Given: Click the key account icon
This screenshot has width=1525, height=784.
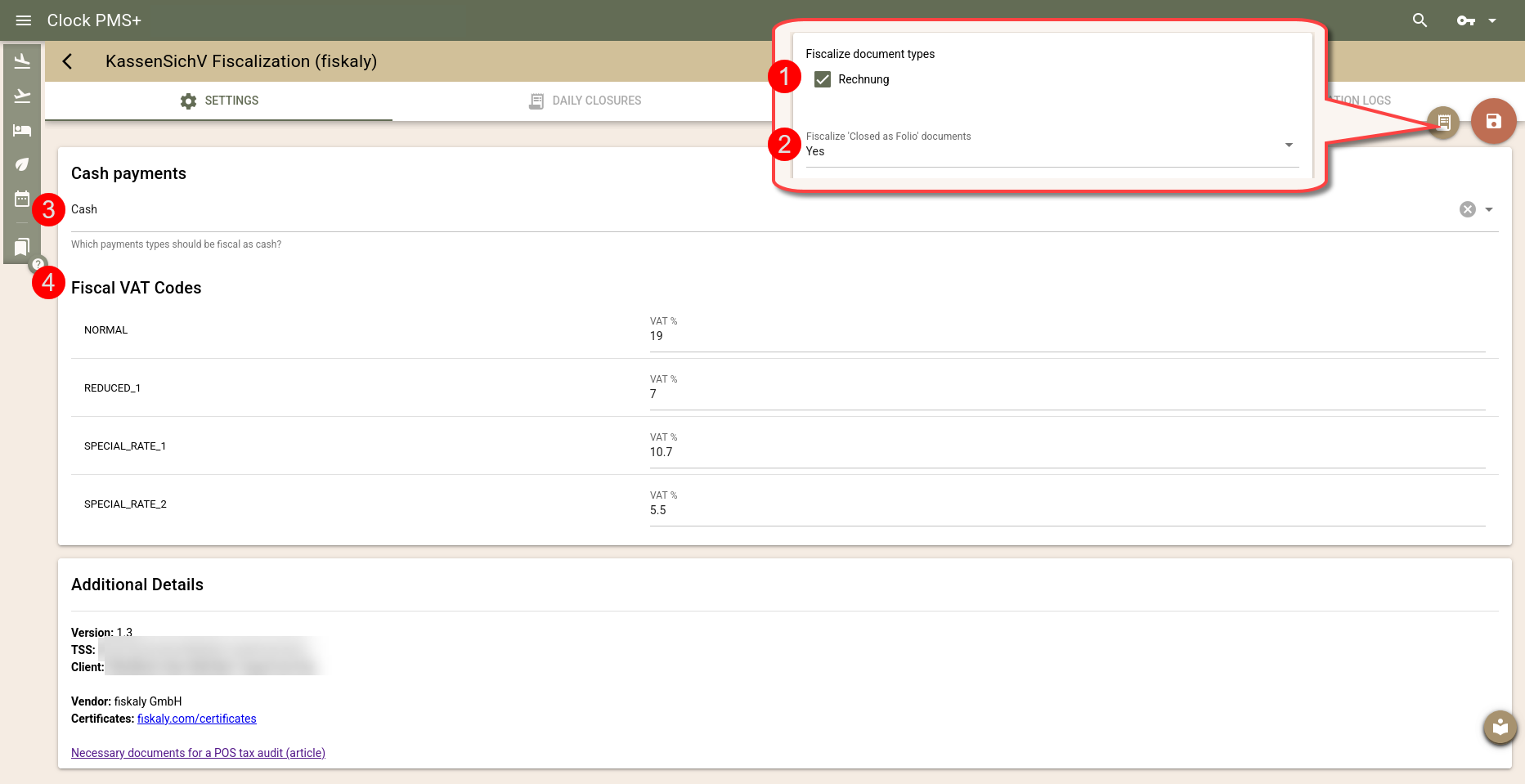Looking at the screenshot, I should pyautogui.click(x=1465, y=20).
